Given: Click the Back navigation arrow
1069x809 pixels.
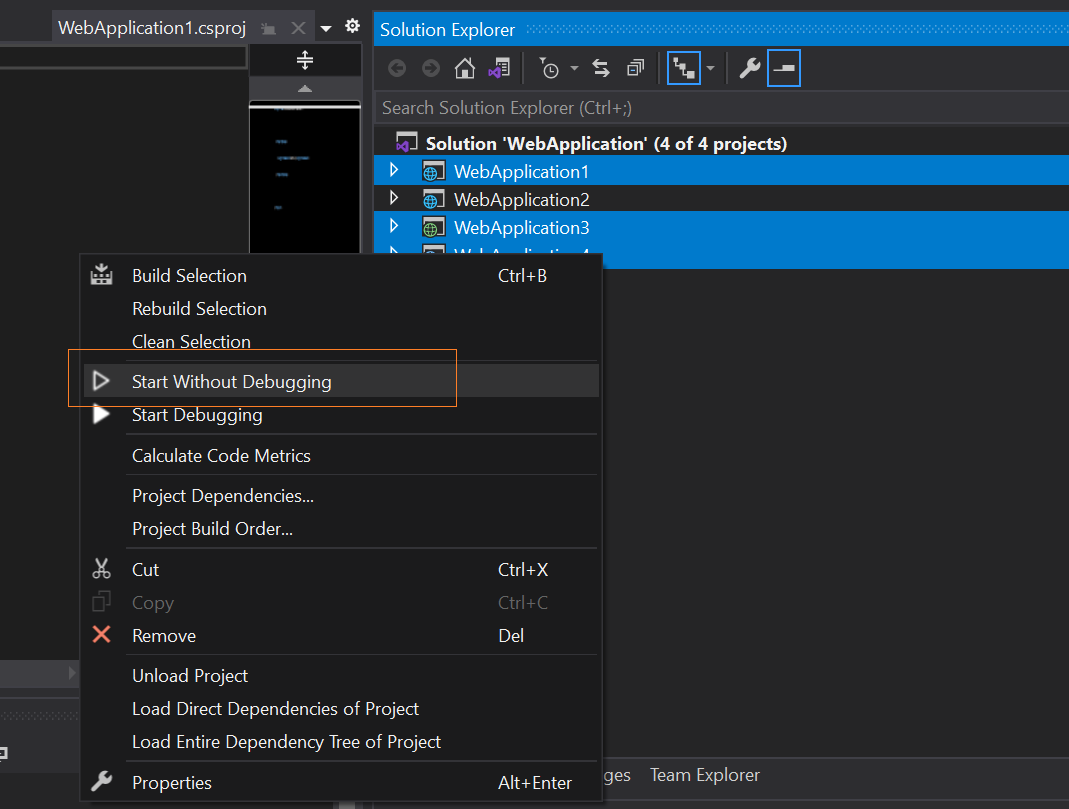Looking at the screenshot, I should coord(396,68).
